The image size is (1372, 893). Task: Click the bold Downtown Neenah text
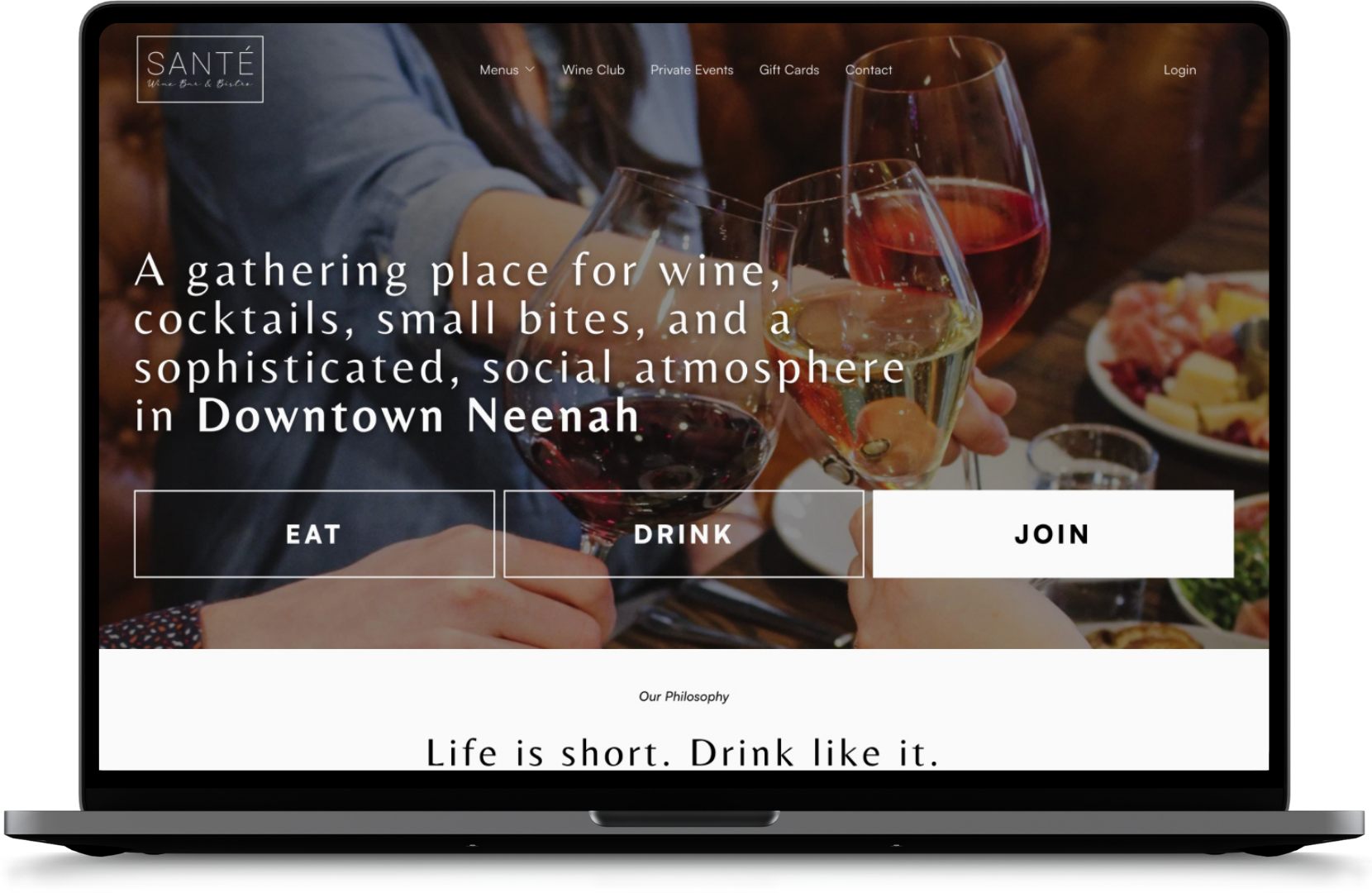(x=418, y=415)
